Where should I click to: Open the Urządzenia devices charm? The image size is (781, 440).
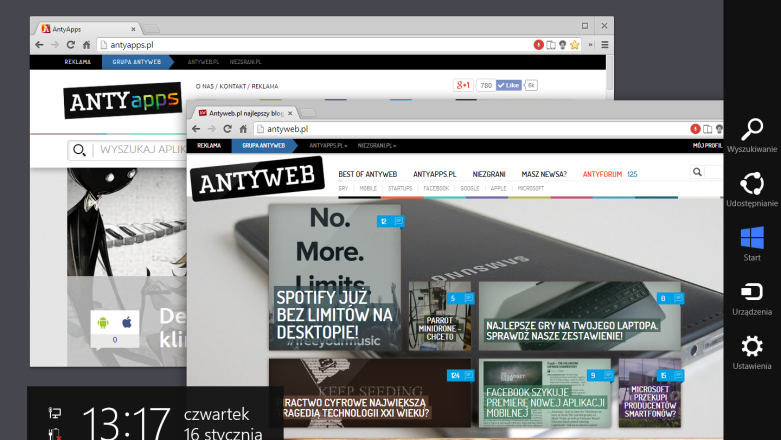click(752, 298)
